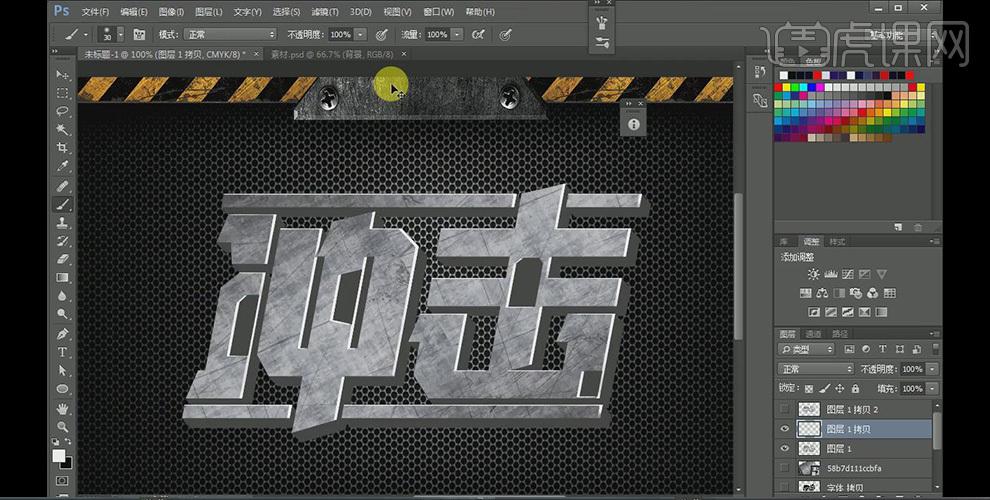
Task: Select the Brush tool in toolbox
Action: (x=63, y=205)
